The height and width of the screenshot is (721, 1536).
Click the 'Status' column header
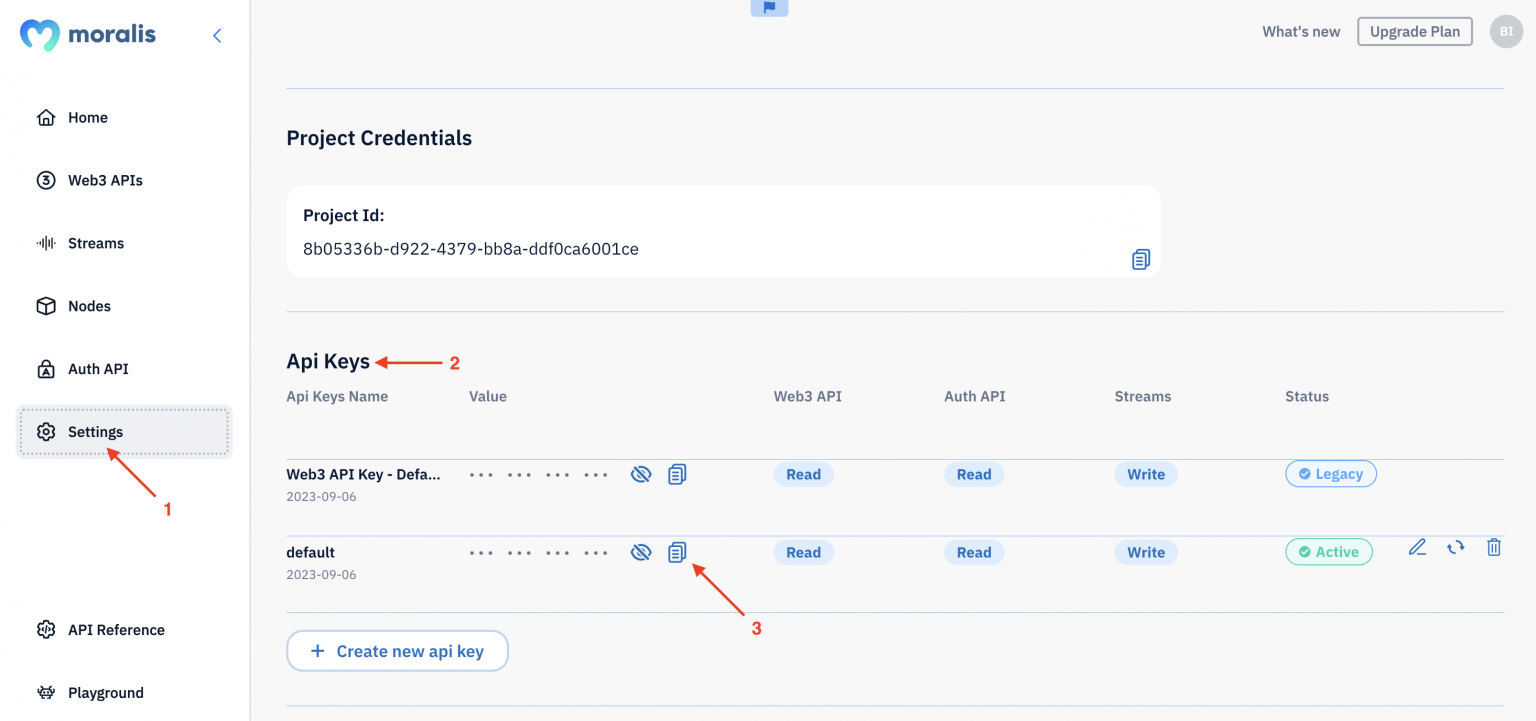point(1307,397)
